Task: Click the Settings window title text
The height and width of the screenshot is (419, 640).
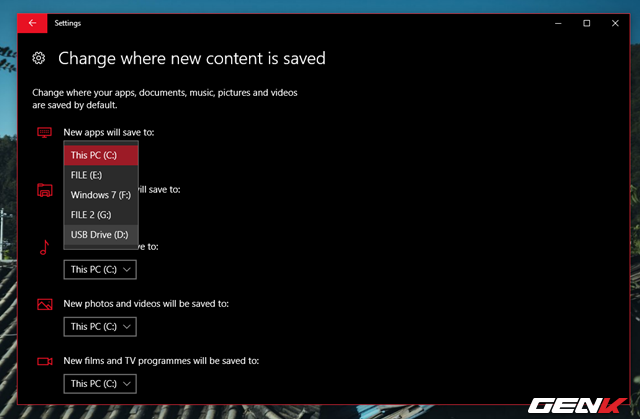Action: pyautogui.click(x=68, y=23)
